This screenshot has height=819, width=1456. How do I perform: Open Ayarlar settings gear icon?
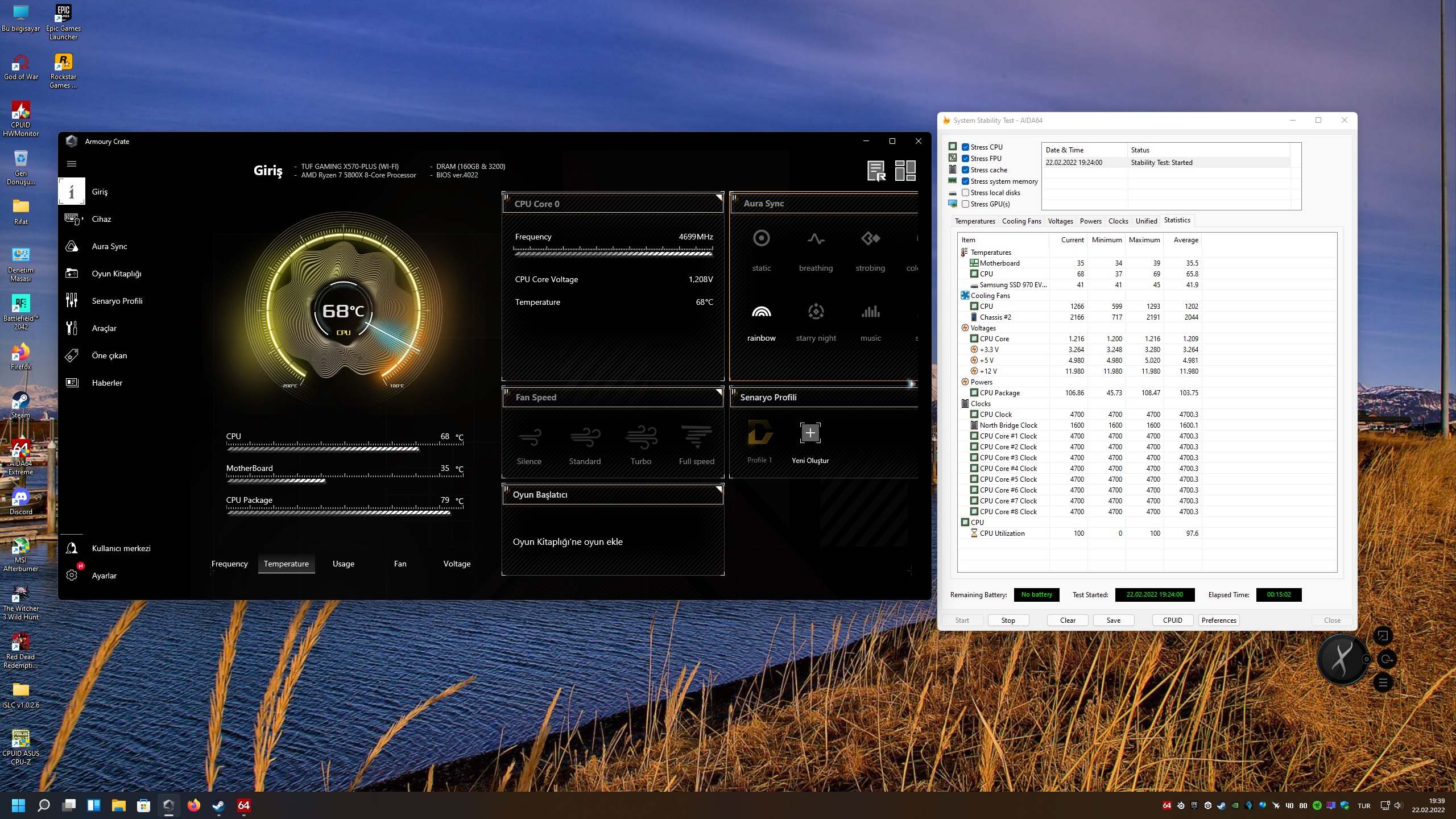[72, 576]
